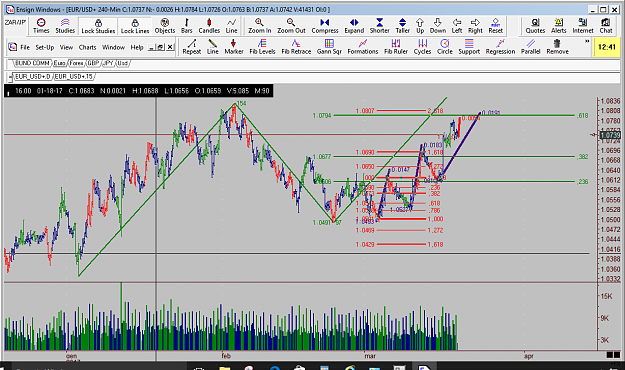The width and height of the screenshot is (625, 370).
Task: Switch to Usd tab
Action: point(123,63)
